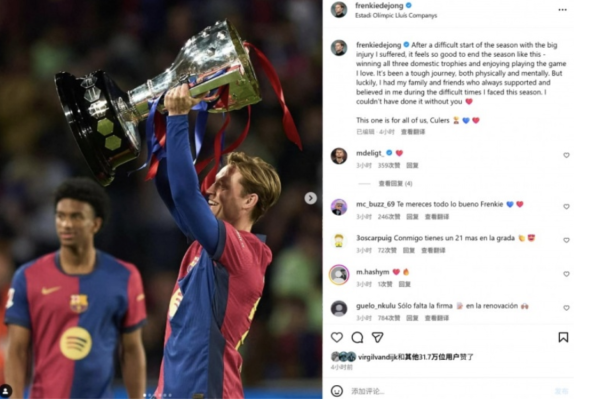Viewport: 600px width, 400px height.
Task: Open the emoji picker in the comment box
Action: click(x=336, y=391)
